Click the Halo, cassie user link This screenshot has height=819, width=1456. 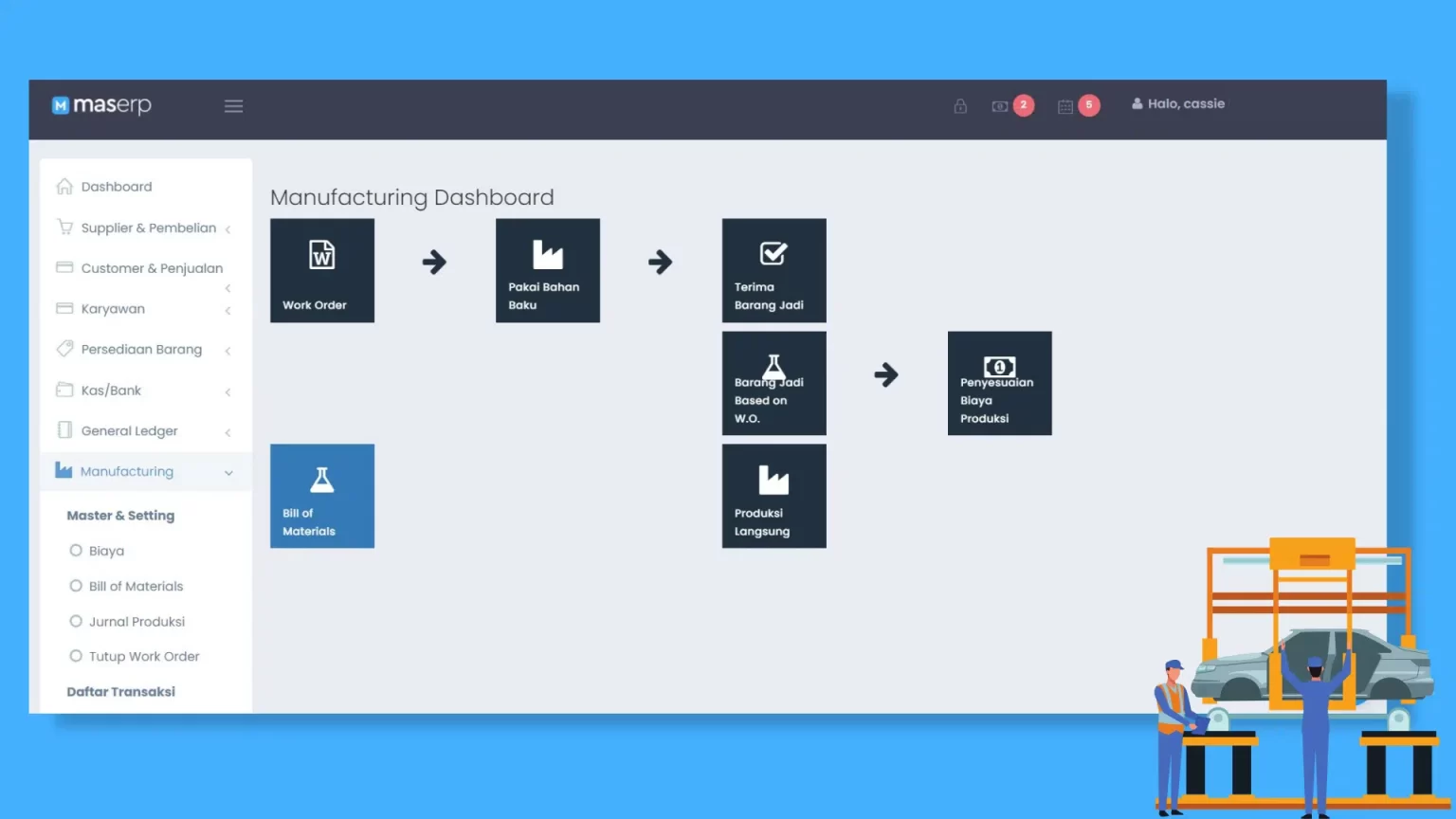tap(1178, 104)
